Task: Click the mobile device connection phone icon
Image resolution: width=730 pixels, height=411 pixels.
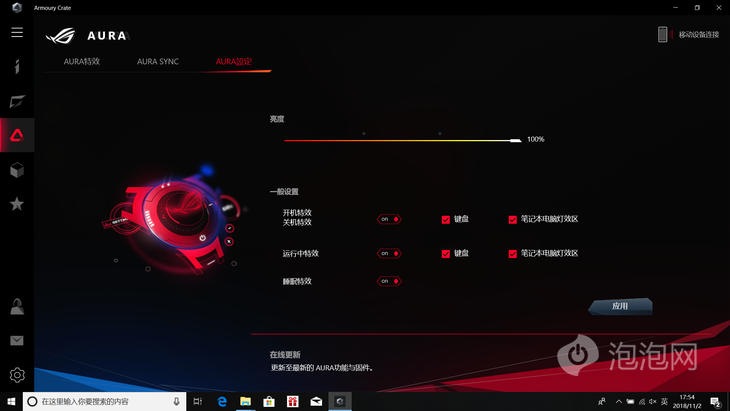Action: pos(662,34)
